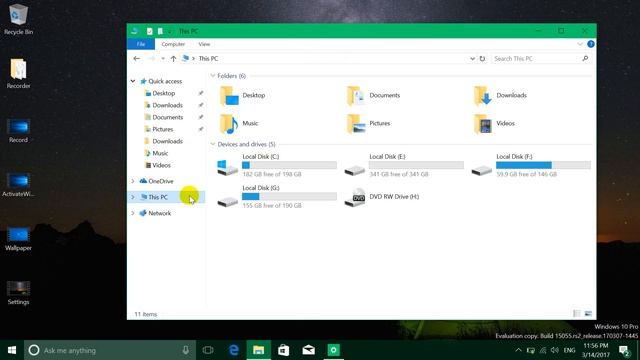
Task: Select pinned Downloads under Quick access
Action: pos(167,105)
